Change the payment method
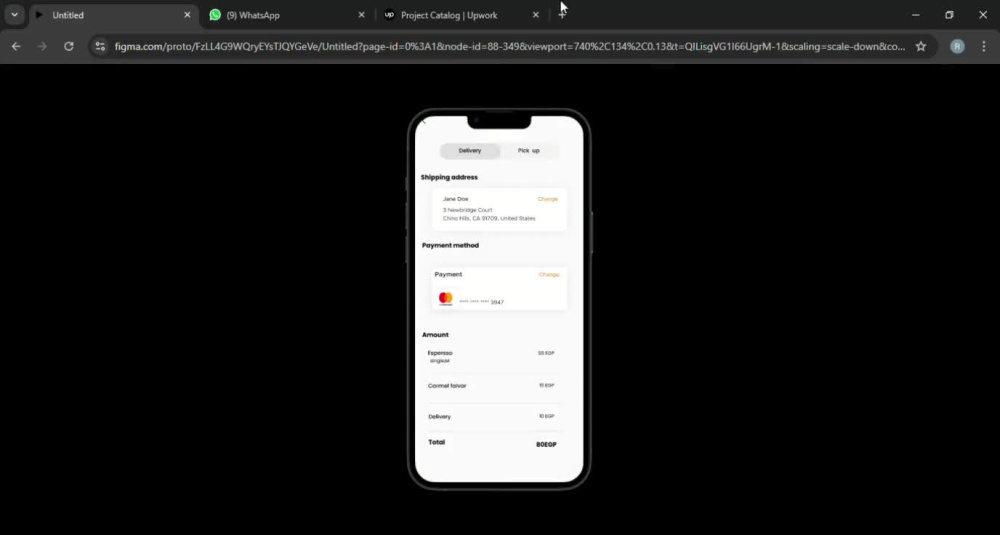This screenshot has height=535, width=1000. 548,274
